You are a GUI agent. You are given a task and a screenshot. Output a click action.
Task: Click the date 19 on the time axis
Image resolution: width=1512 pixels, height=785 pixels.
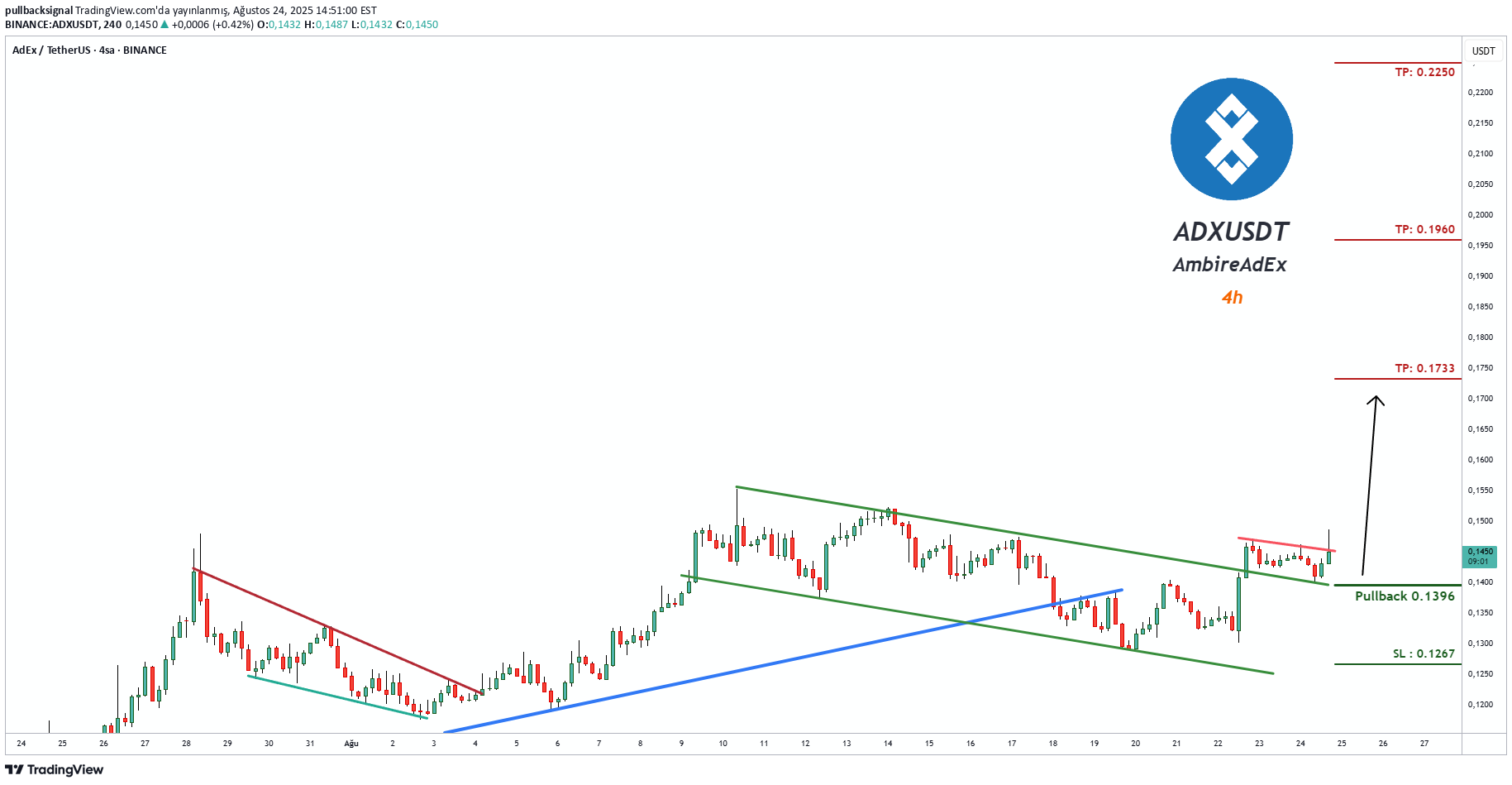click(x=1094, y=744)
